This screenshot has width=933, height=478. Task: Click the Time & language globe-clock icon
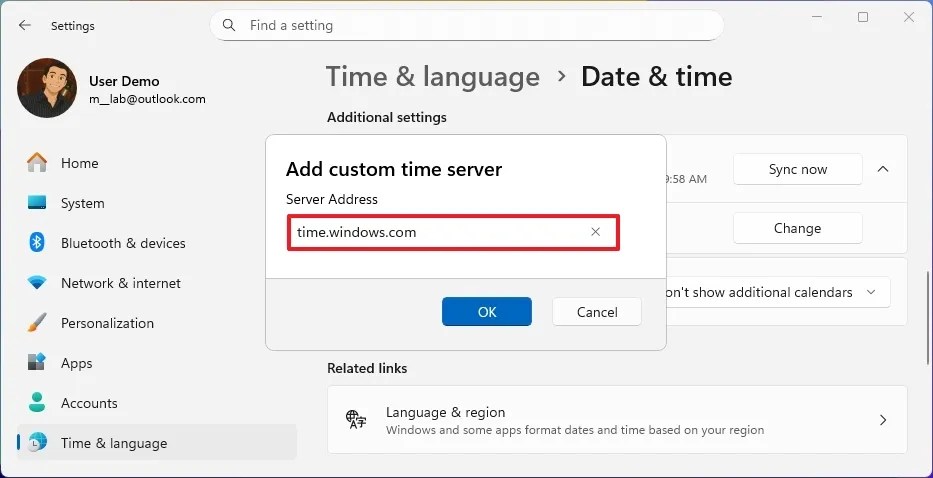tap(37, 443)
